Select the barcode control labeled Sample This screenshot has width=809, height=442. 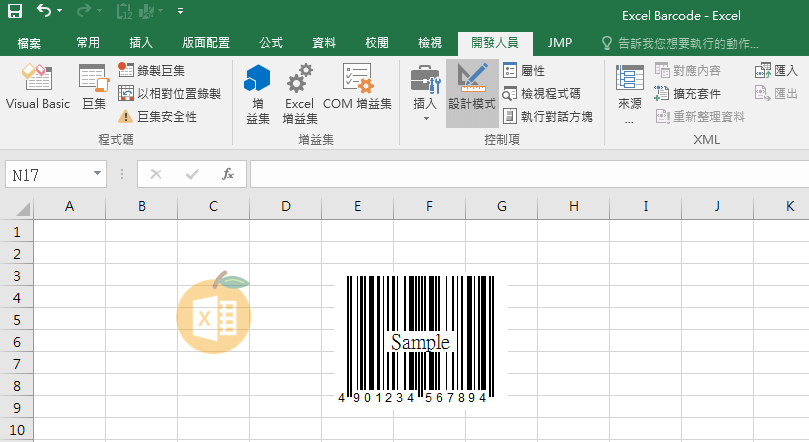click(420, 339)
